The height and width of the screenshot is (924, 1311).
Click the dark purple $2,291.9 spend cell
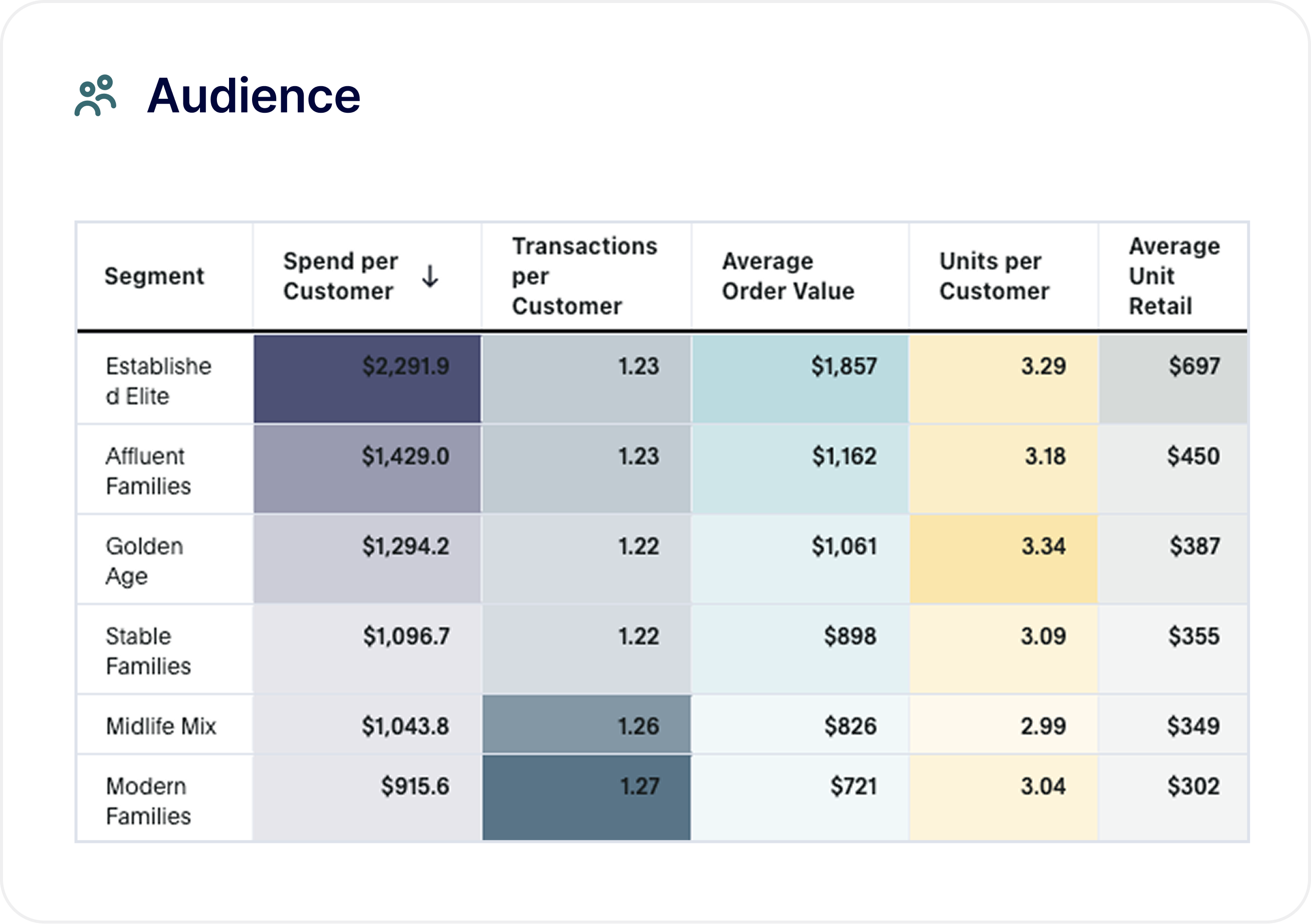tap(367, 379)
